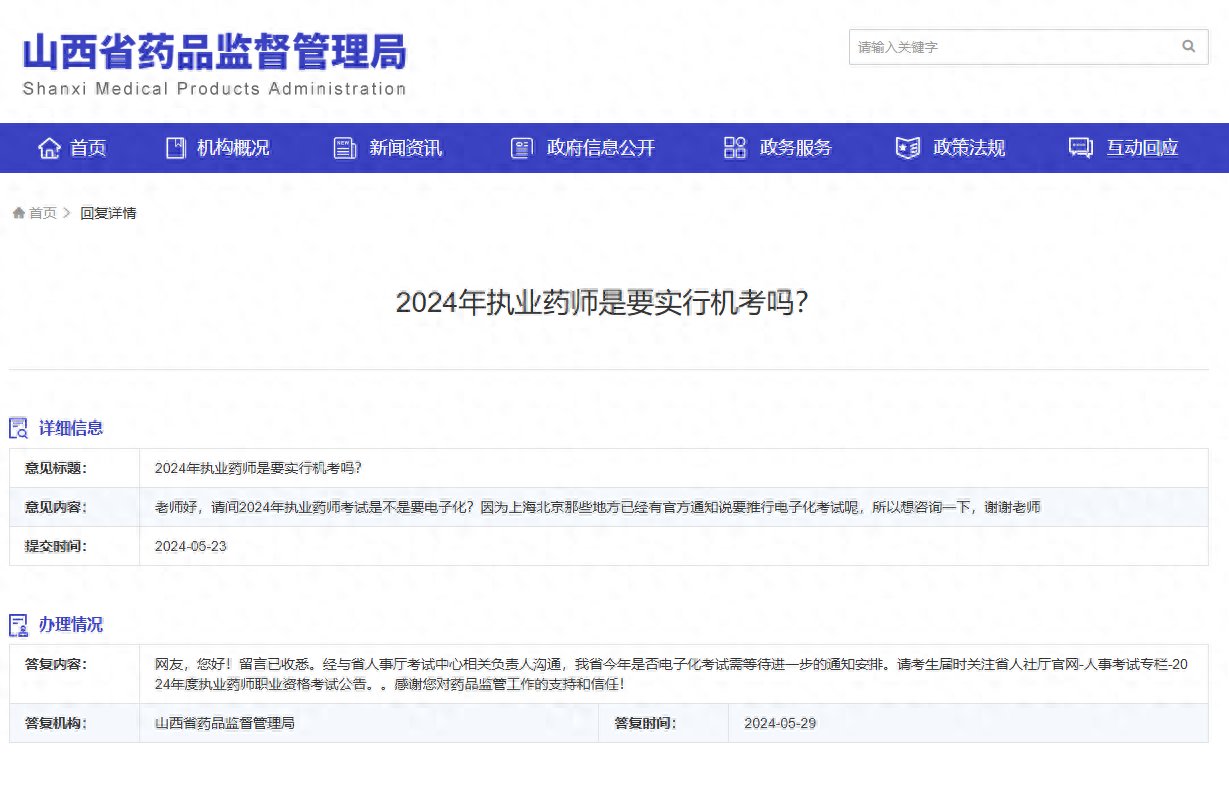Click the 答复时间 label cell

664,723
